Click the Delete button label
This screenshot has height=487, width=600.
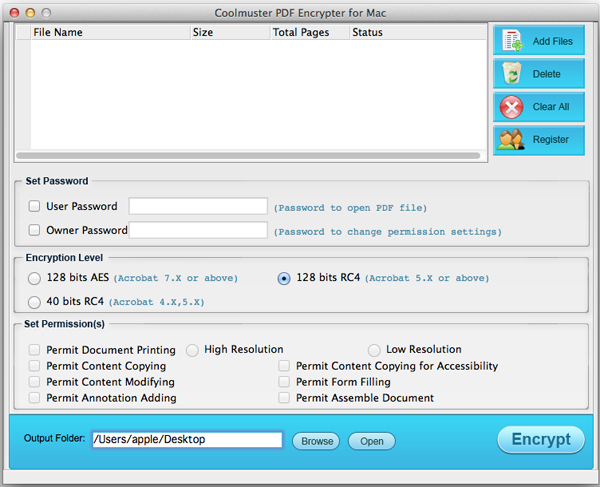click(546, 74)
